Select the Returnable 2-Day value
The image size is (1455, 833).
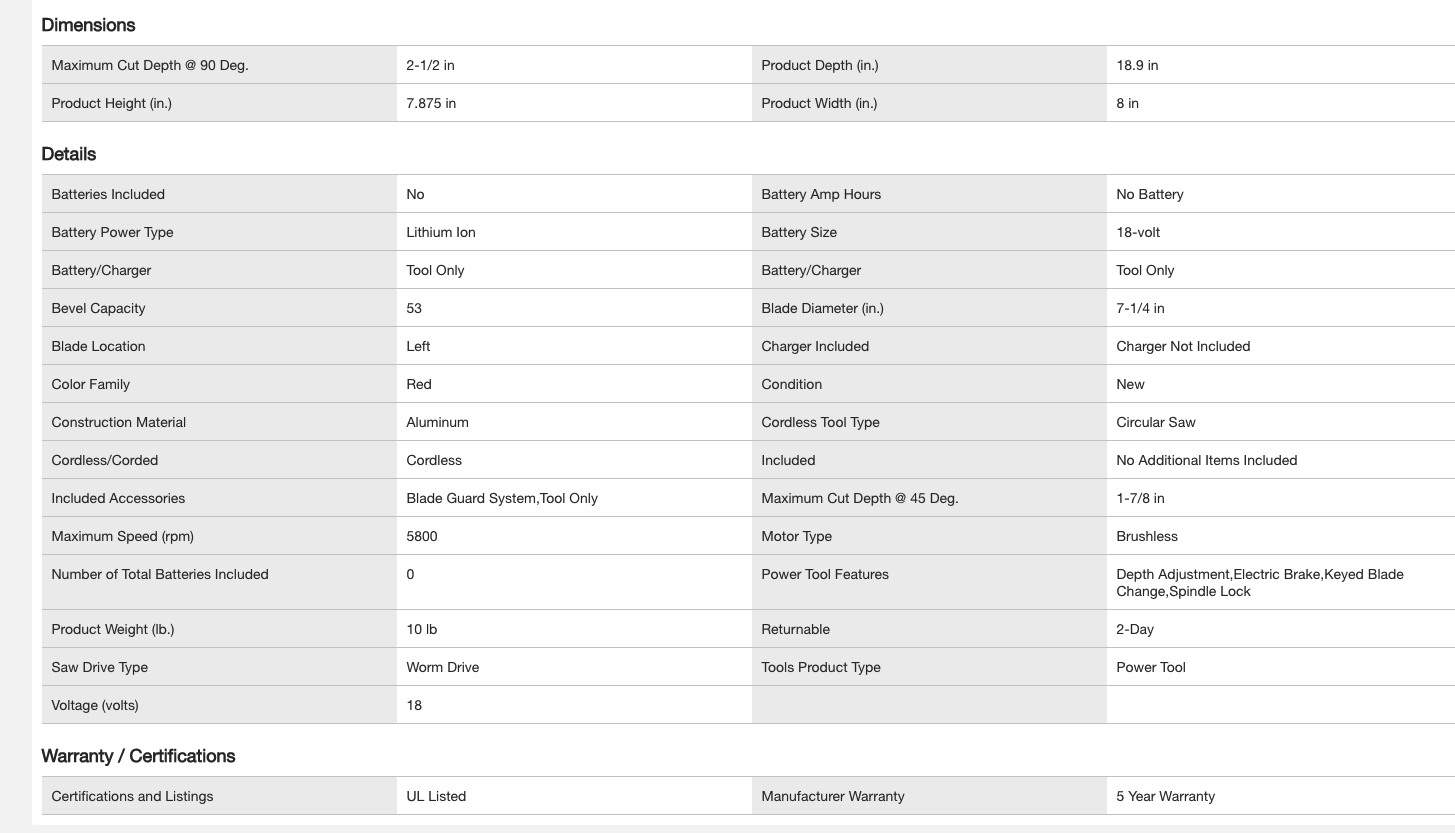pos(1135,629)
